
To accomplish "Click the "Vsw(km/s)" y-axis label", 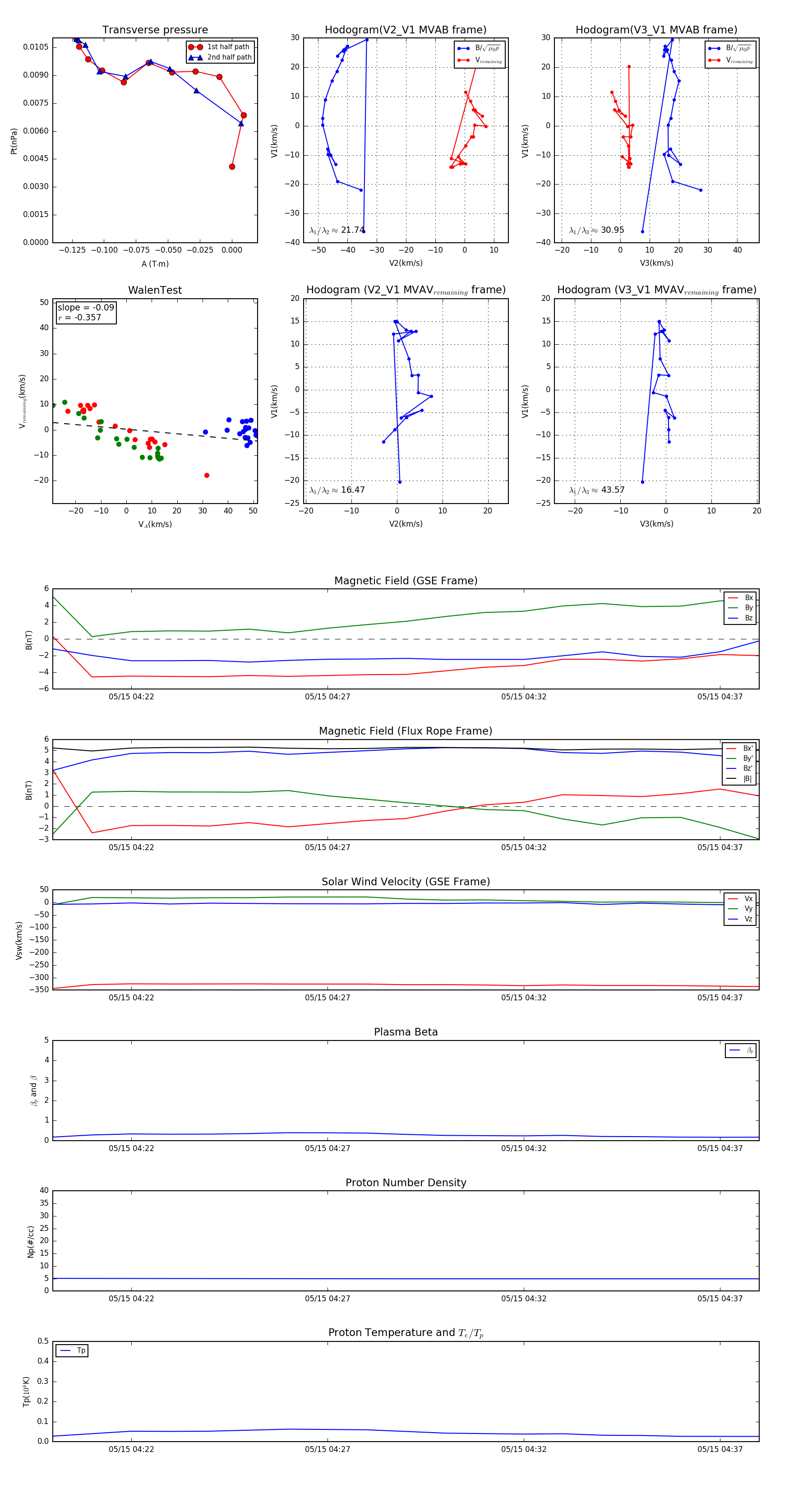I will point(19,941).
